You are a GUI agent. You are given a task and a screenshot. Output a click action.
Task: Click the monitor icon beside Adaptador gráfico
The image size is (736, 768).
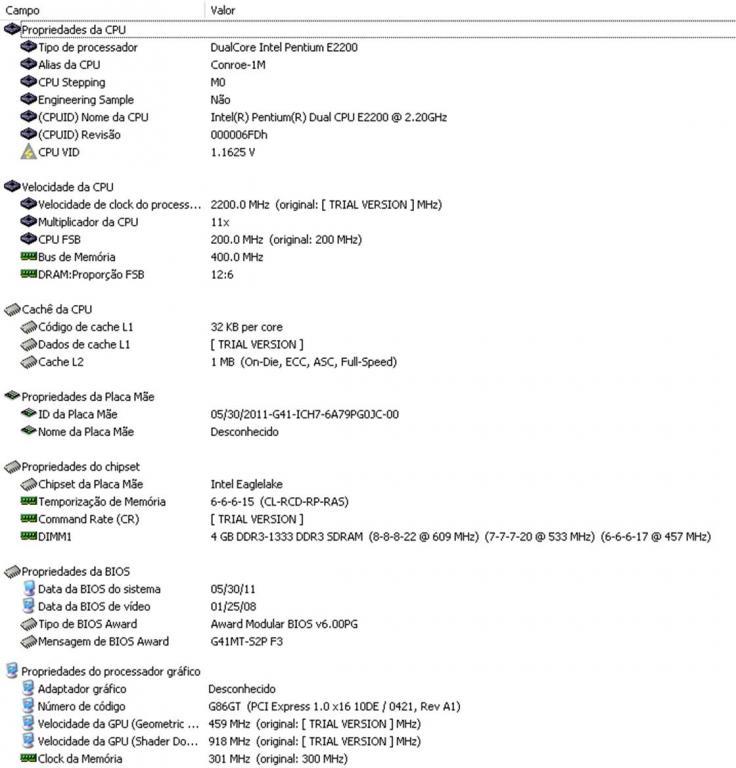coord(29,688)
